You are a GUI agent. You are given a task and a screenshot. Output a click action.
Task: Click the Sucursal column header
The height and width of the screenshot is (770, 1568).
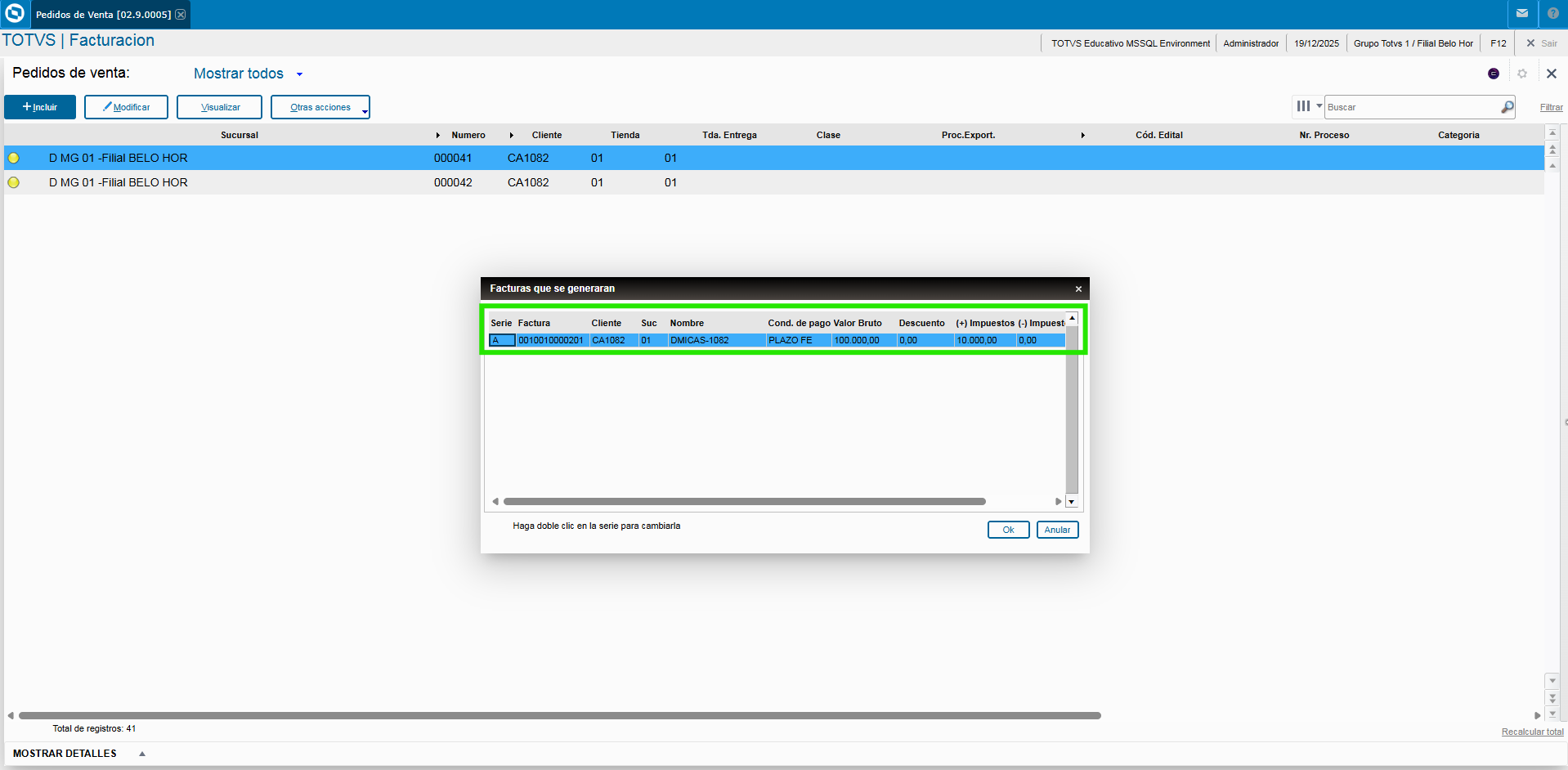pyautogui.click(x=240, y=135)
